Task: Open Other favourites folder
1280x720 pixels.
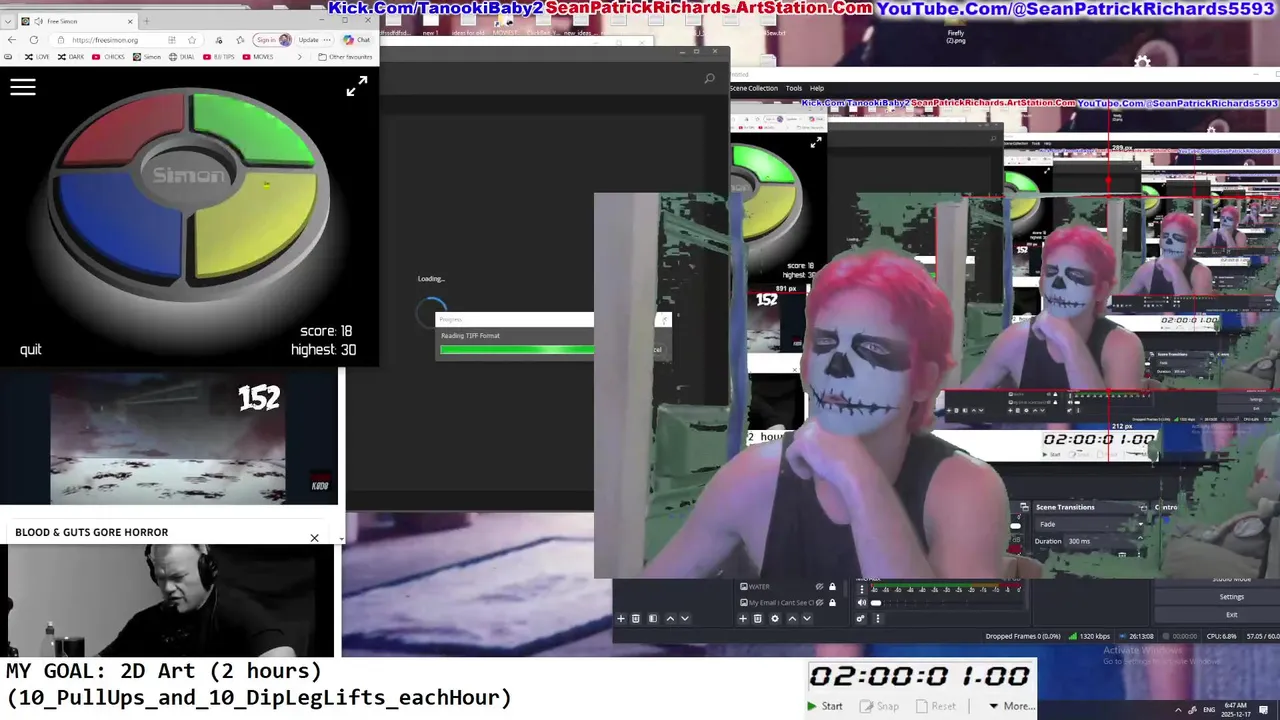Action: pos(344,57)
